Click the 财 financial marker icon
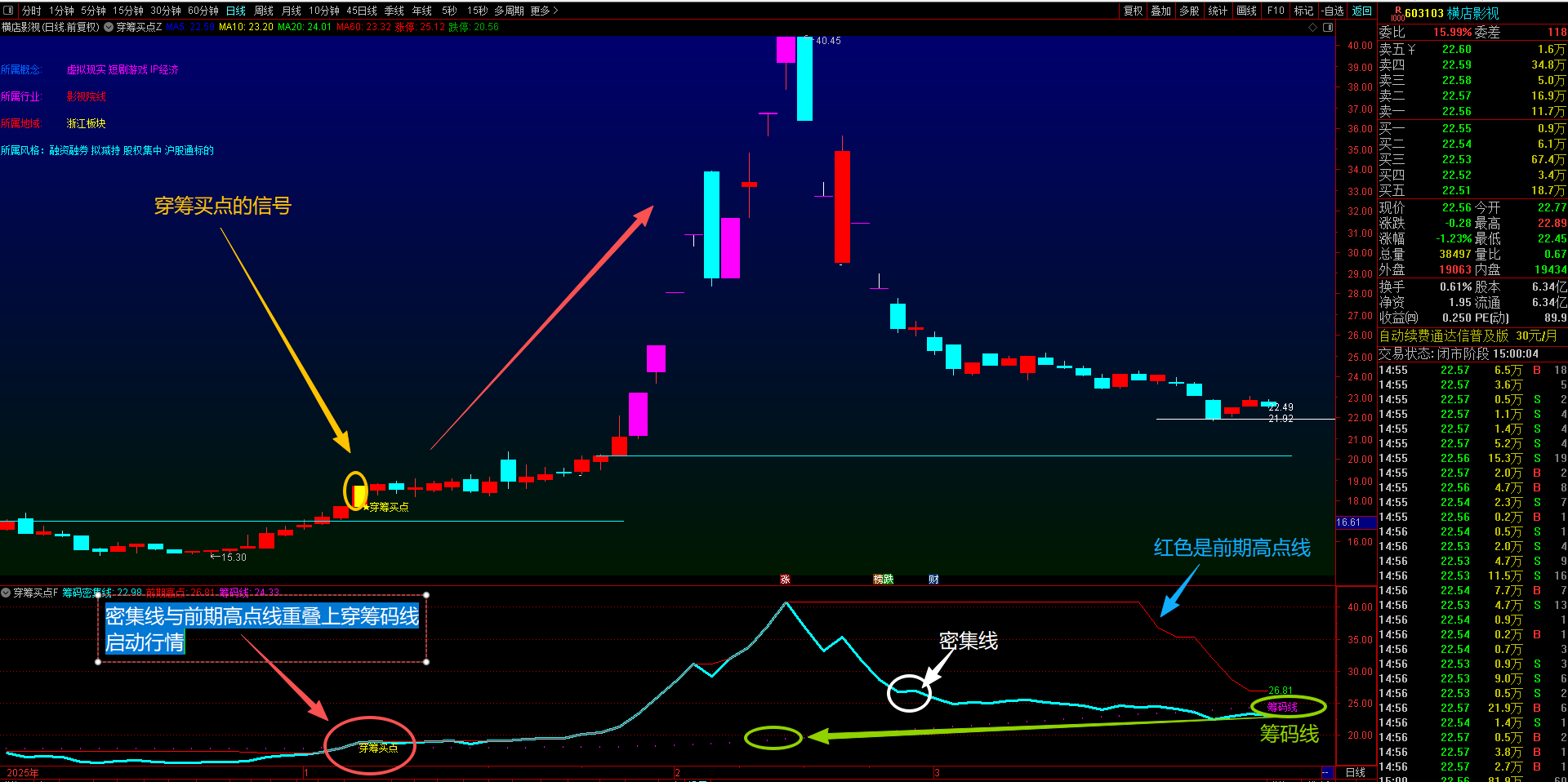The image size is (1568, 782). tap(933, 580)
